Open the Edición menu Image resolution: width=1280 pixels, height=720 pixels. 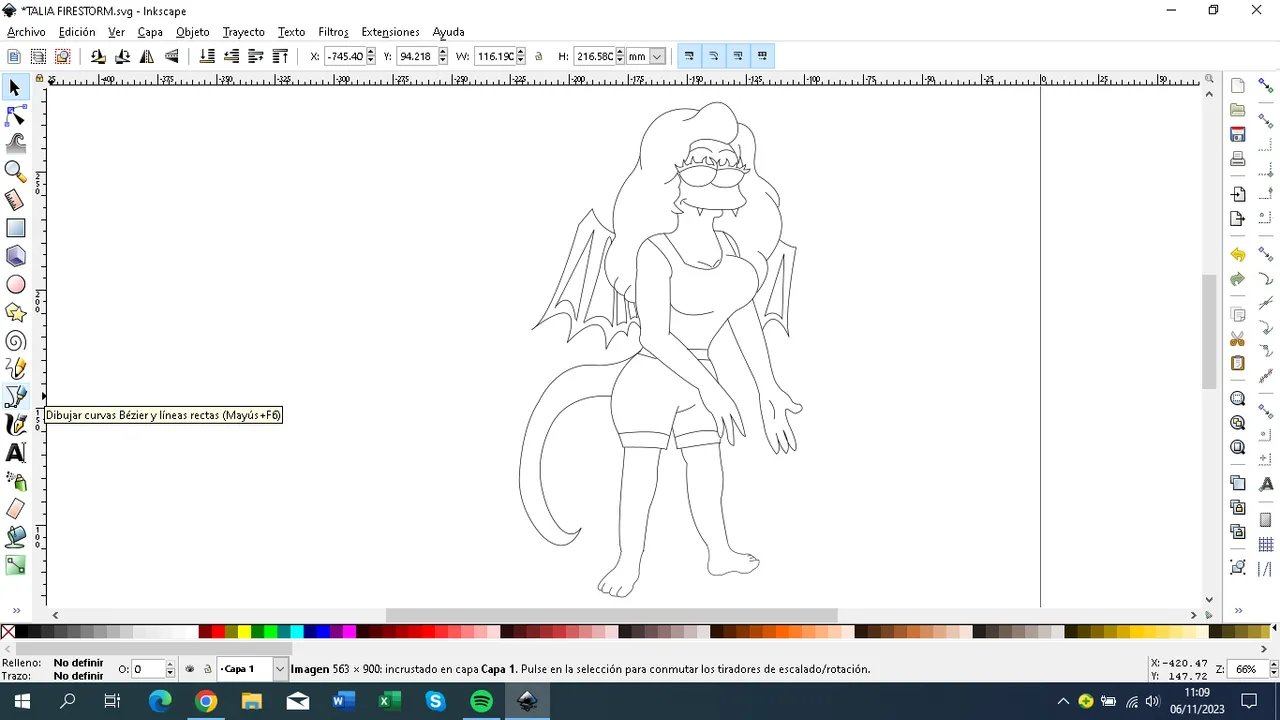(x=77, y=32)
